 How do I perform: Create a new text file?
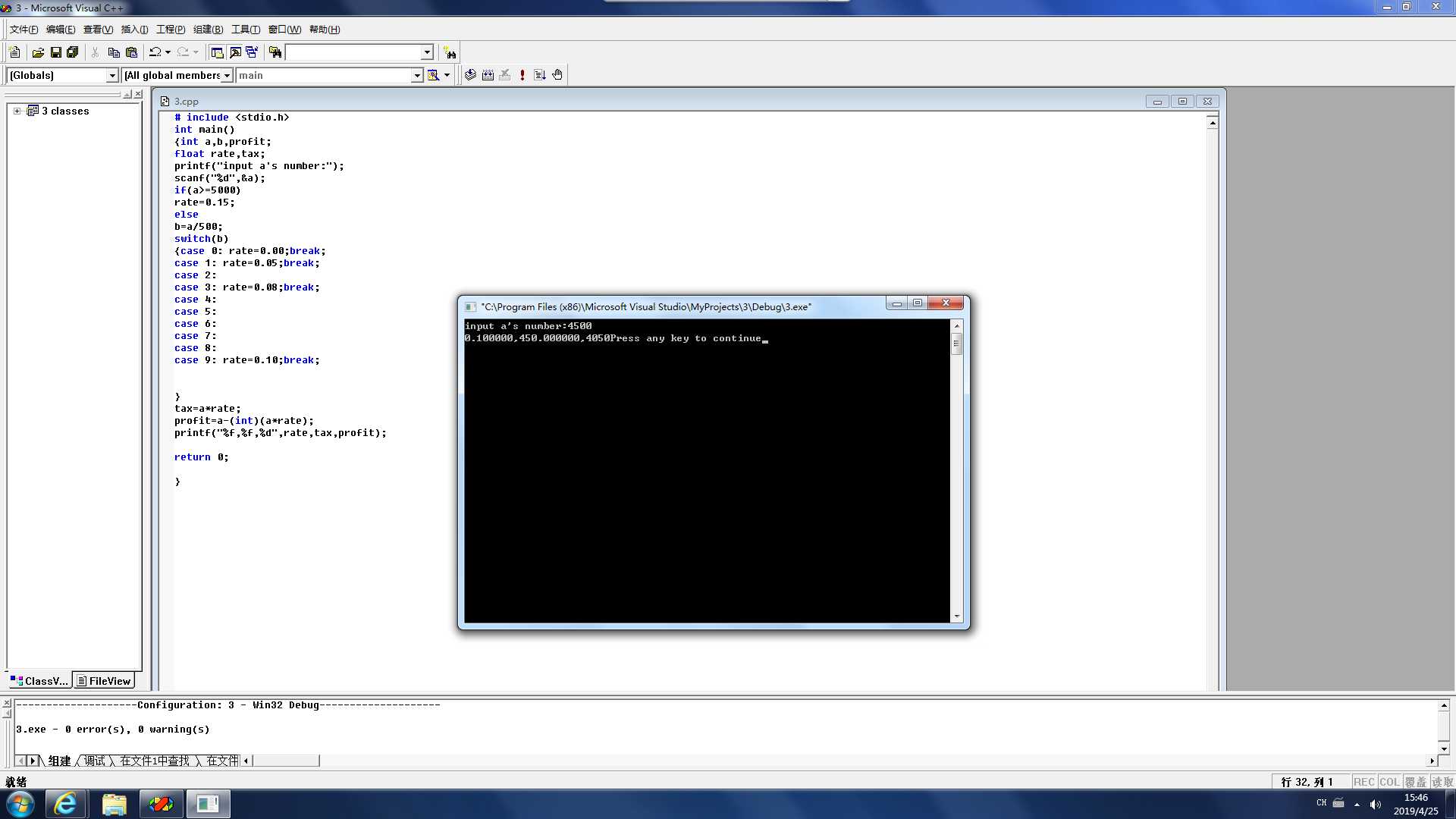14,52
